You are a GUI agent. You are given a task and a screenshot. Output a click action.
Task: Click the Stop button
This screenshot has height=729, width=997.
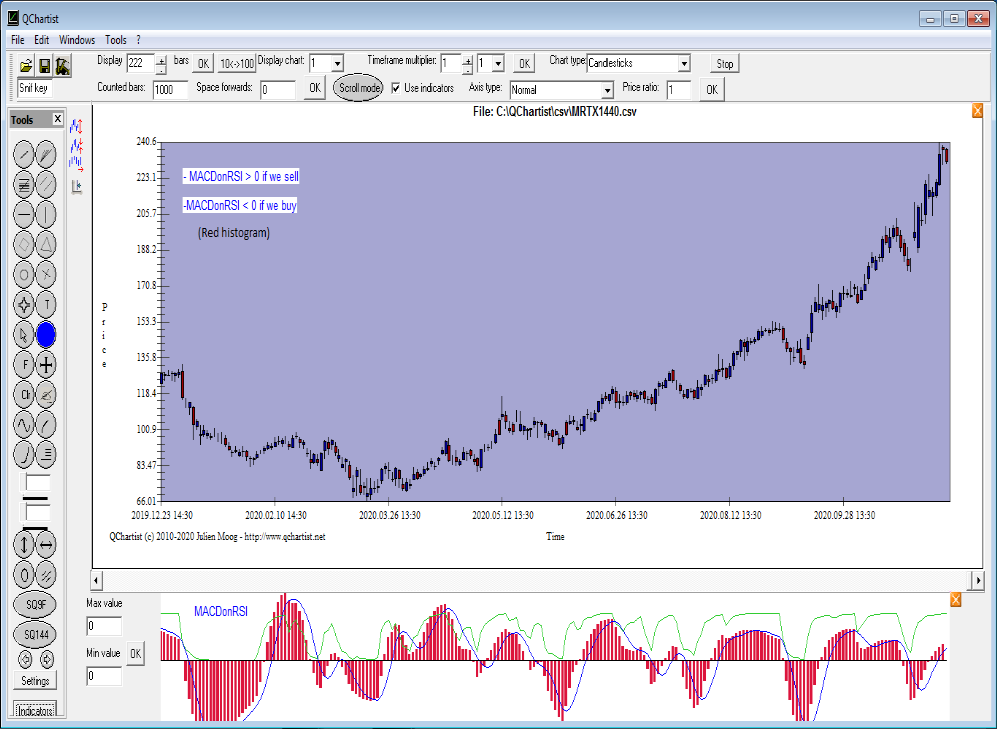[725, 64]
